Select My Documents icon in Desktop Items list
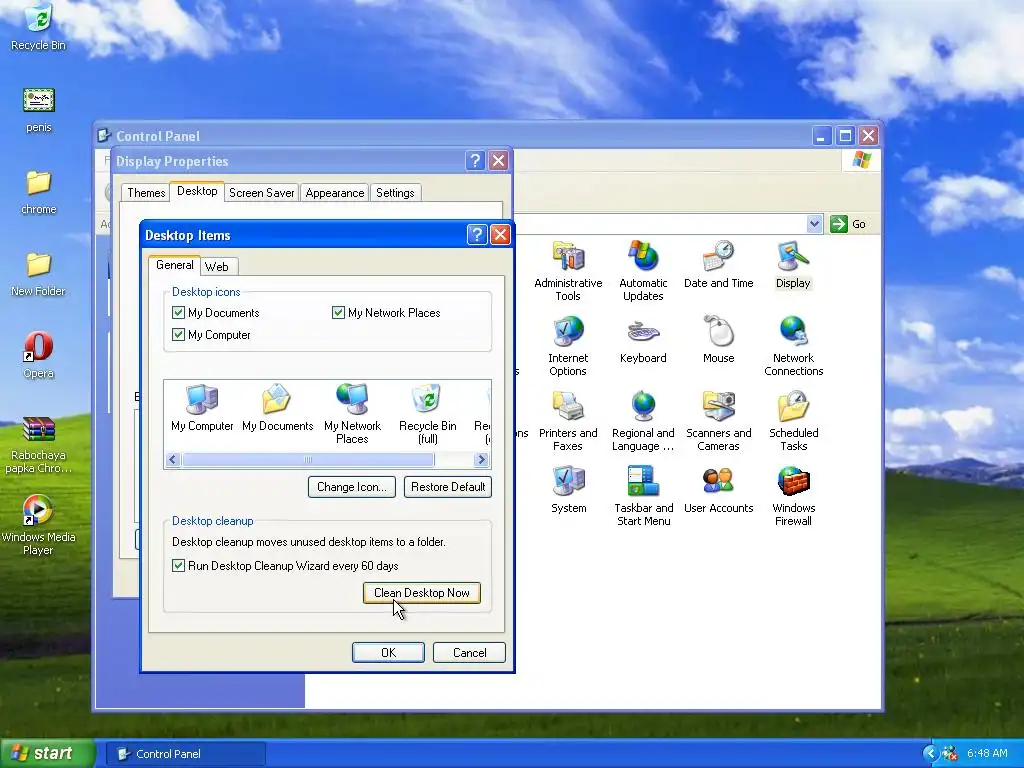Viewport: 1024px width, 768px height. click(x=278, y=408)
